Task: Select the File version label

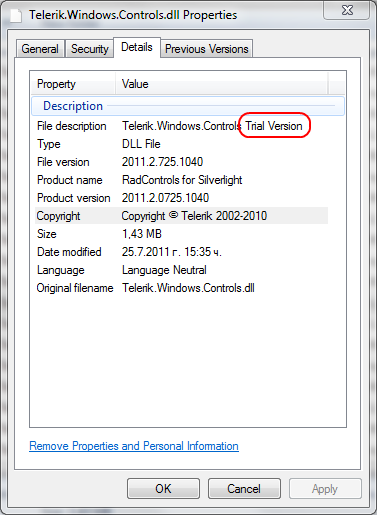Action: (x=63, y=162)
